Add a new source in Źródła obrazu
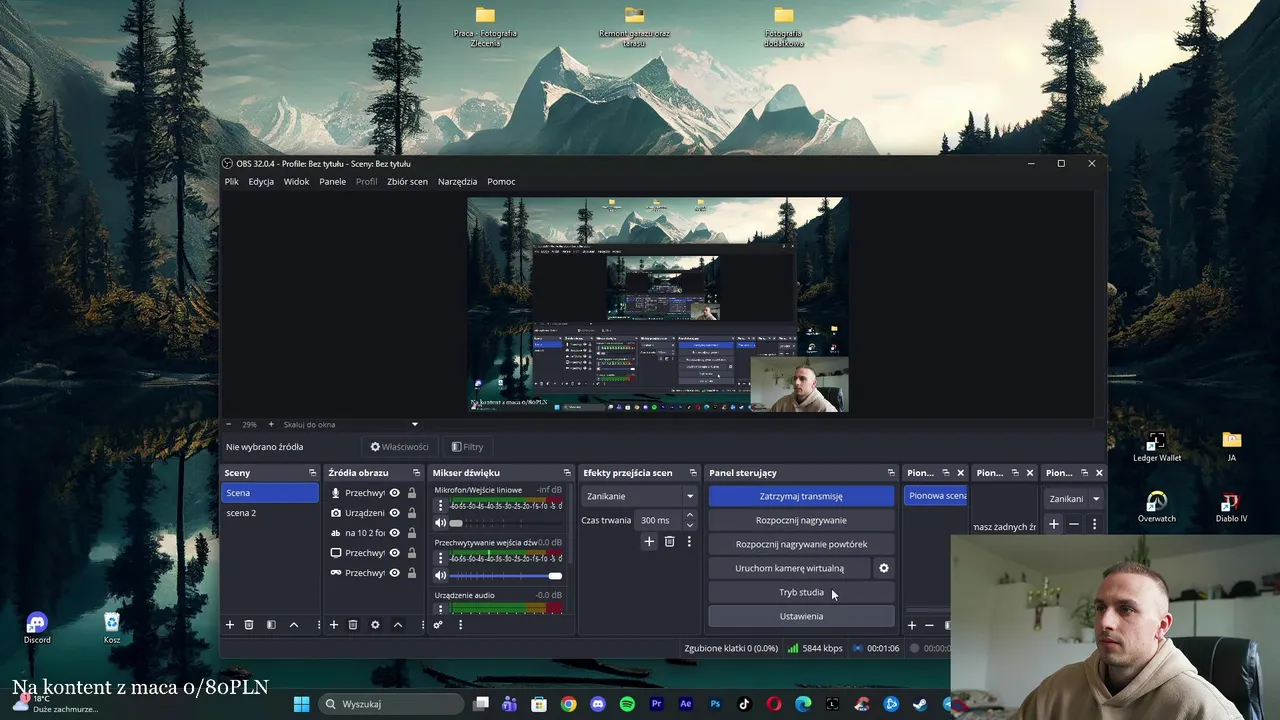The image size is (1280, 720). click(x=334, y=625)
